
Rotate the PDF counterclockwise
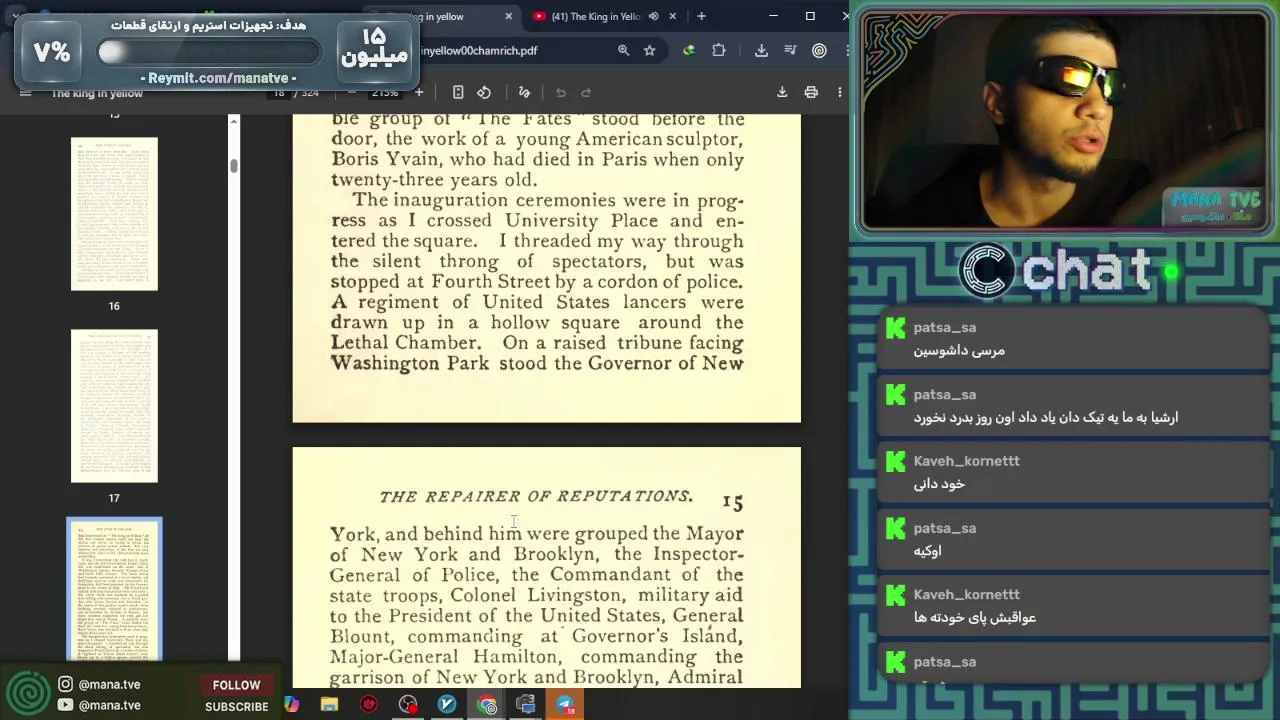[x=484, y=93]
